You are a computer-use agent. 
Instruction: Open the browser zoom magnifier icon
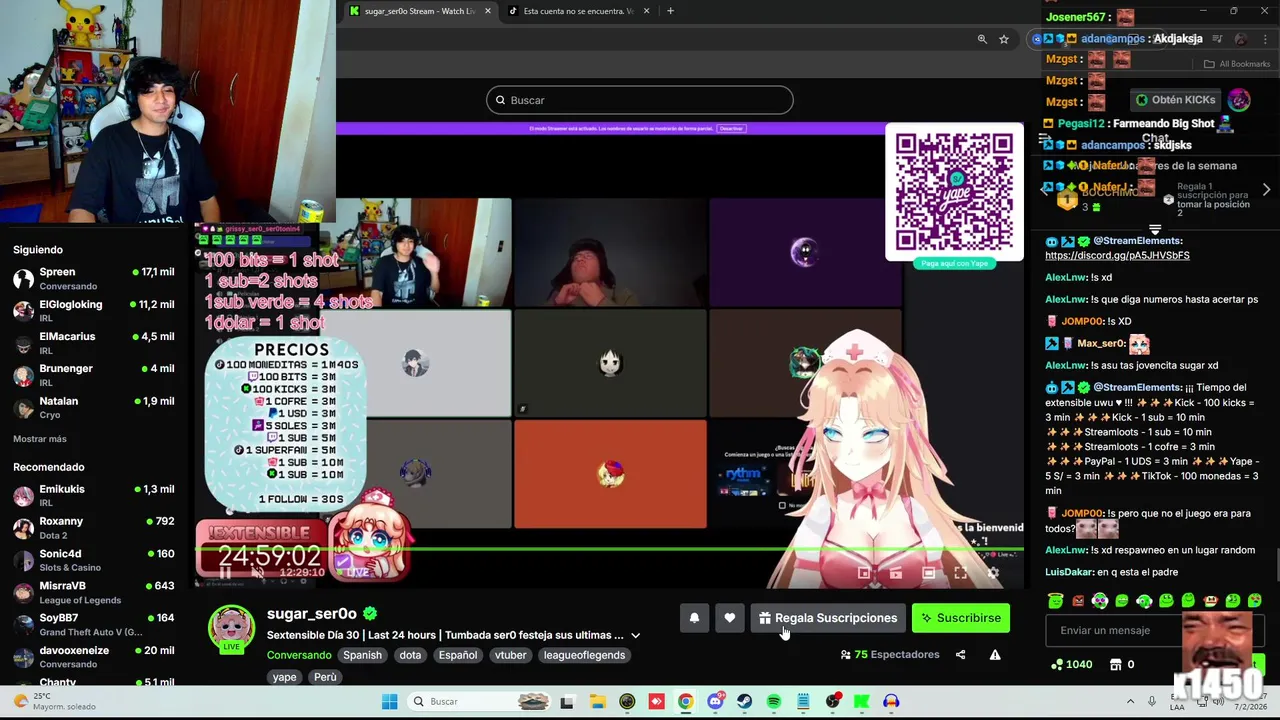(982, 39)
